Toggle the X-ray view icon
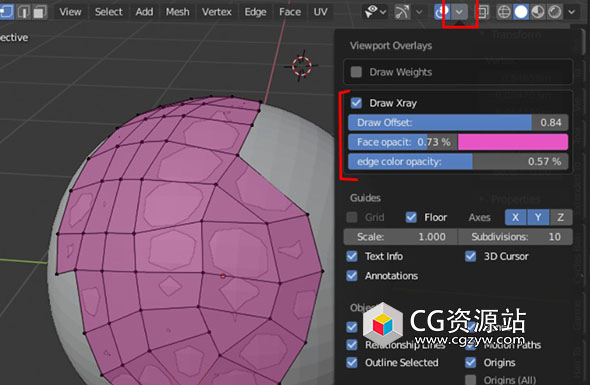The image size is (590, 385). (x=483, y=12)
